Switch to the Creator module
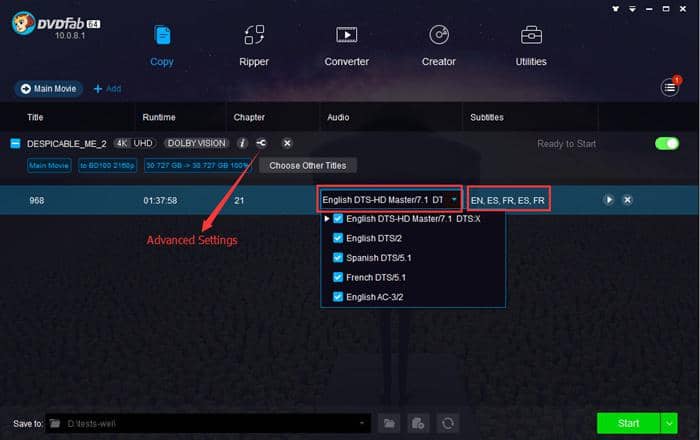This screenshot has width=700, height=440. pos(439,46)
